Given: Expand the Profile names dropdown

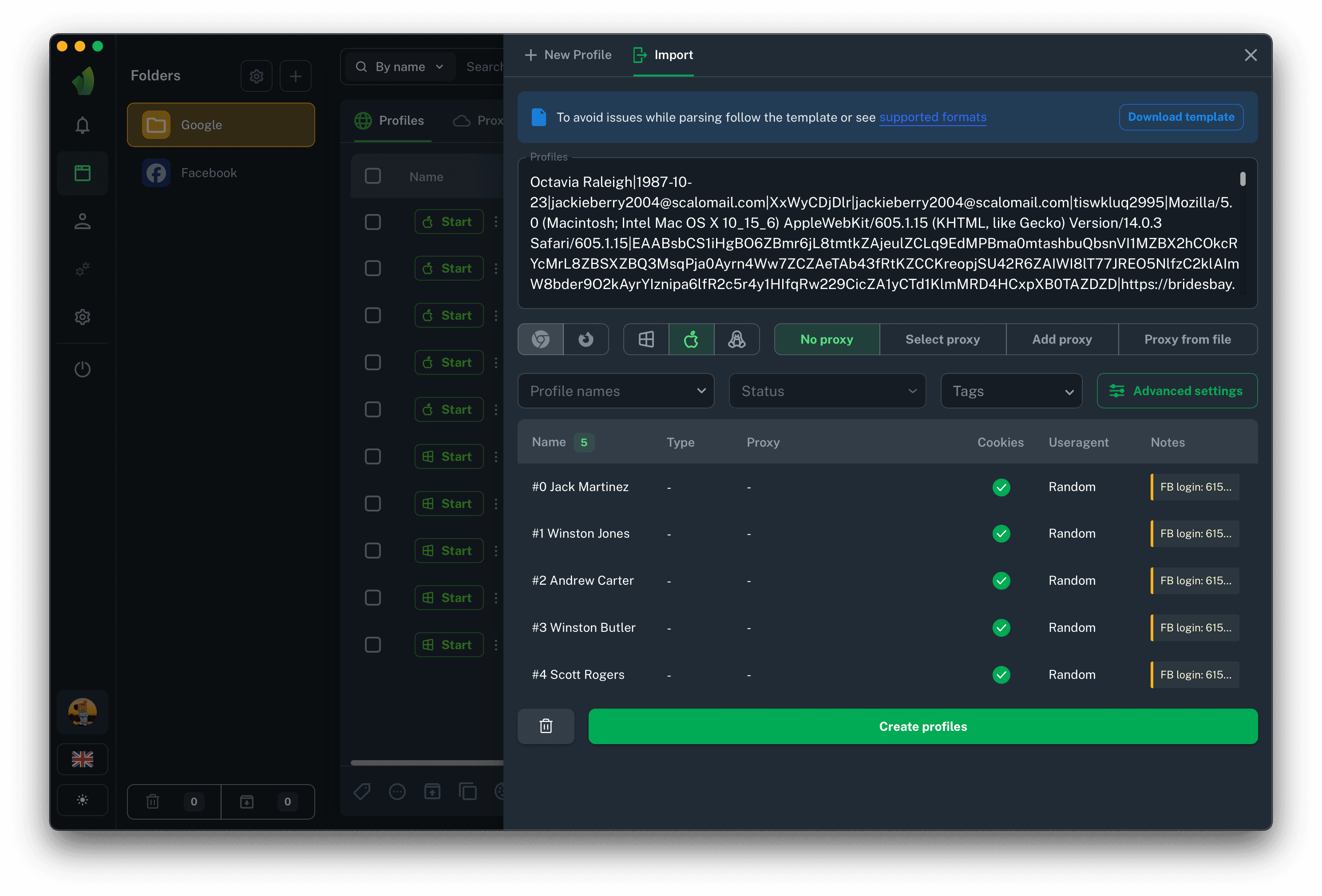Looking at the screenshot, I should pos(616,391).
